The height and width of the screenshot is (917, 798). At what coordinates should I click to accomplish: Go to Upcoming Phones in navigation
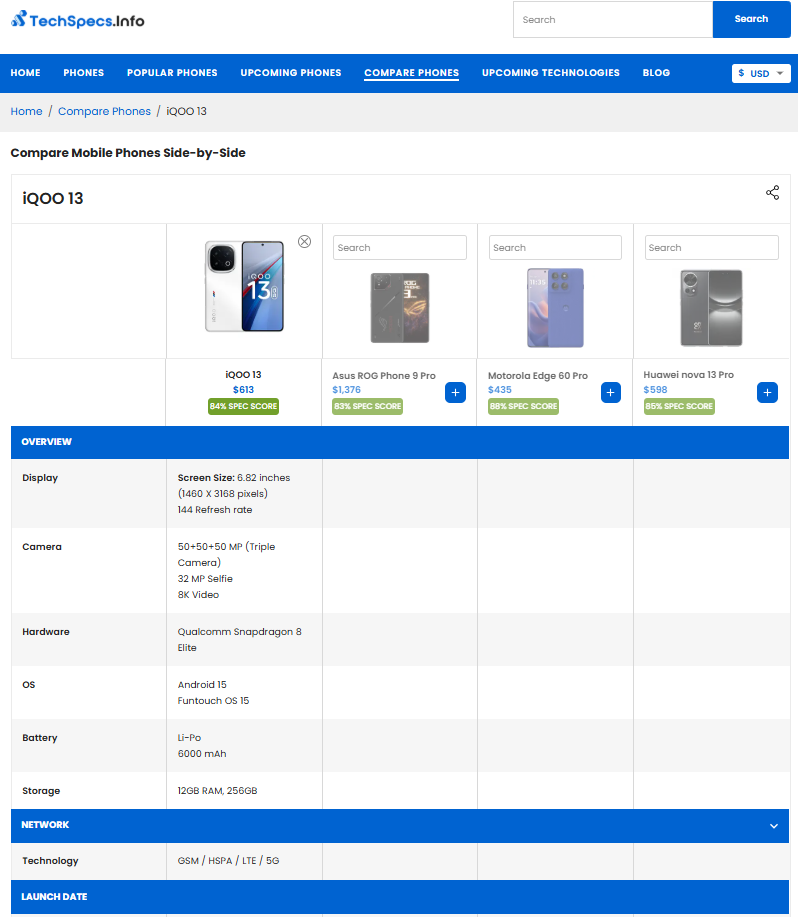[x=291, y=73]
